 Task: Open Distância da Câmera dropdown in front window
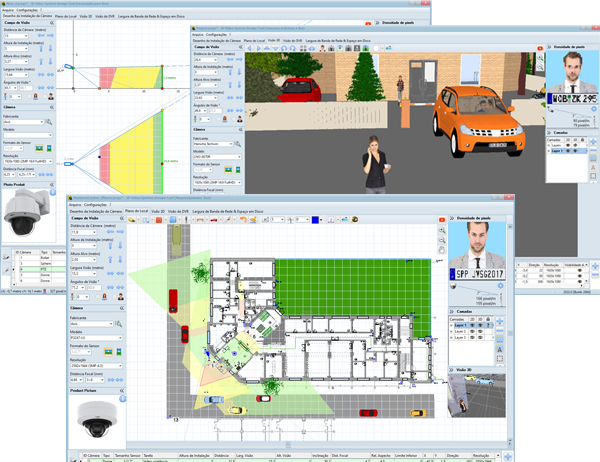pyautogui.click(x=83, y=232)
